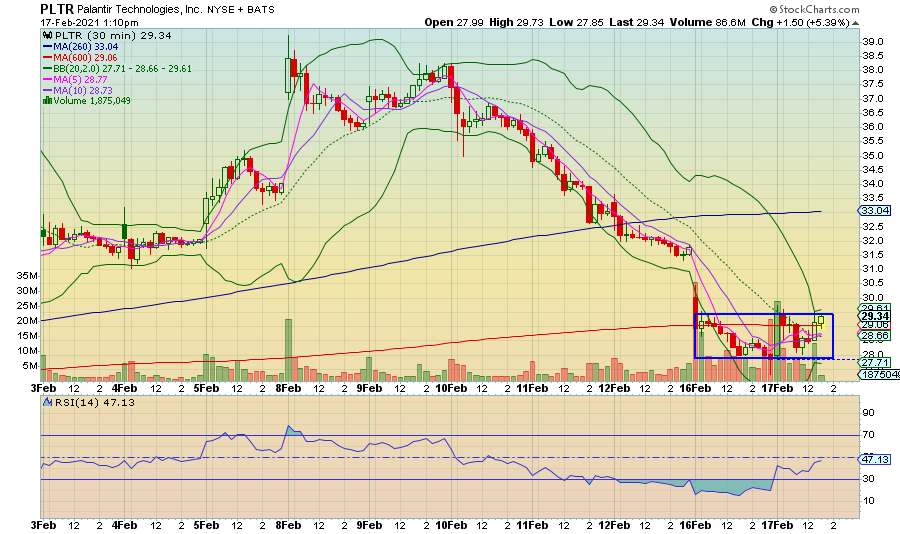Click the NYSE + BATS exchange label
The width and height of the screenshot is (900, 534).
tap(240, 10)
